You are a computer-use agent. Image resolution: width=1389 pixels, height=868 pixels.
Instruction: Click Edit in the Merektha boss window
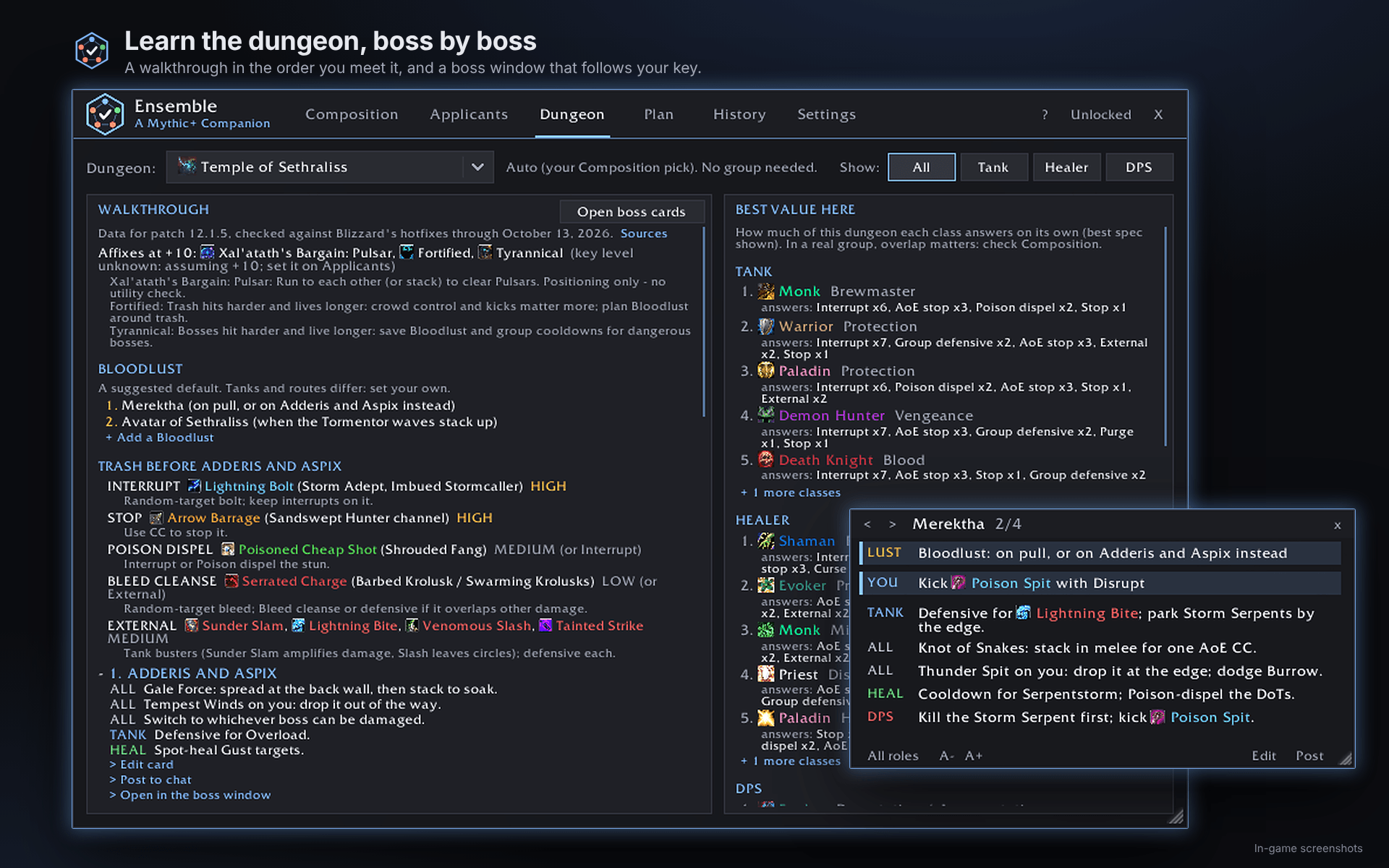[1264, 755]
